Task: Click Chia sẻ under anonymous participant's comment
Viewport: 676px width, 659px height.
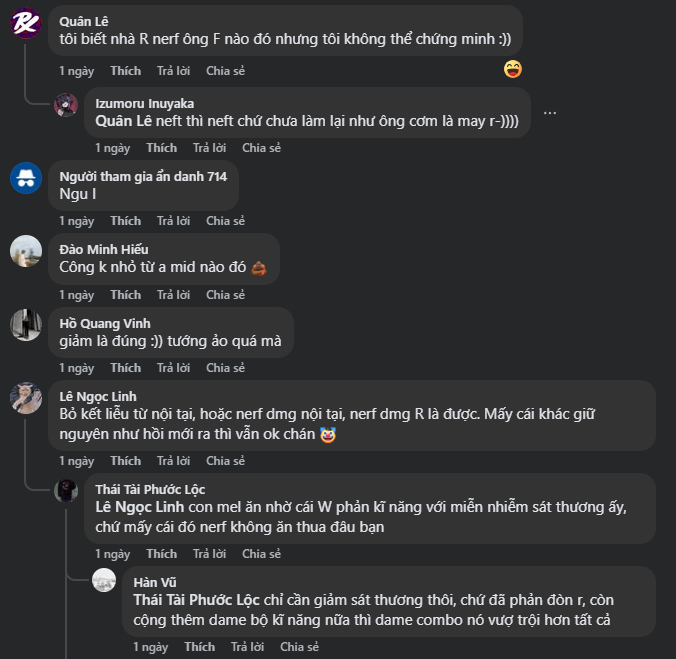Action: pos(225,221)
